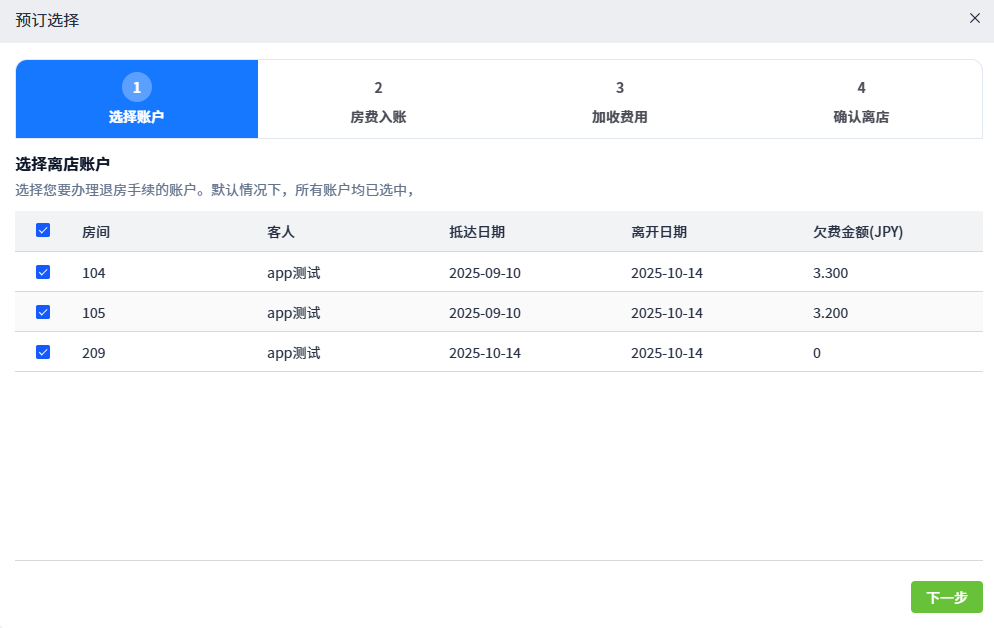The height and width of the screenshot is (628, 994).
Task: Click the 客人 column header
Action: tap(281, 232)
